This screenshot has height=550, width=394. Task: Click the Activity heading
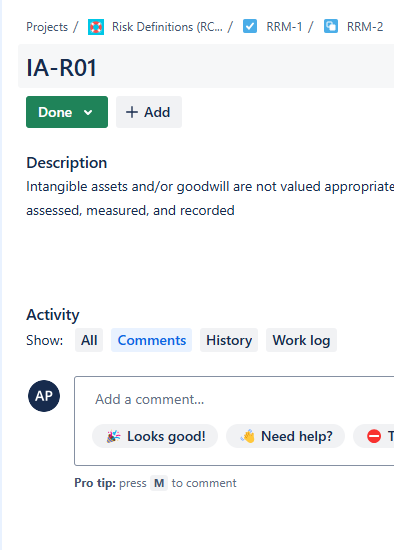(x=53, y=315)
